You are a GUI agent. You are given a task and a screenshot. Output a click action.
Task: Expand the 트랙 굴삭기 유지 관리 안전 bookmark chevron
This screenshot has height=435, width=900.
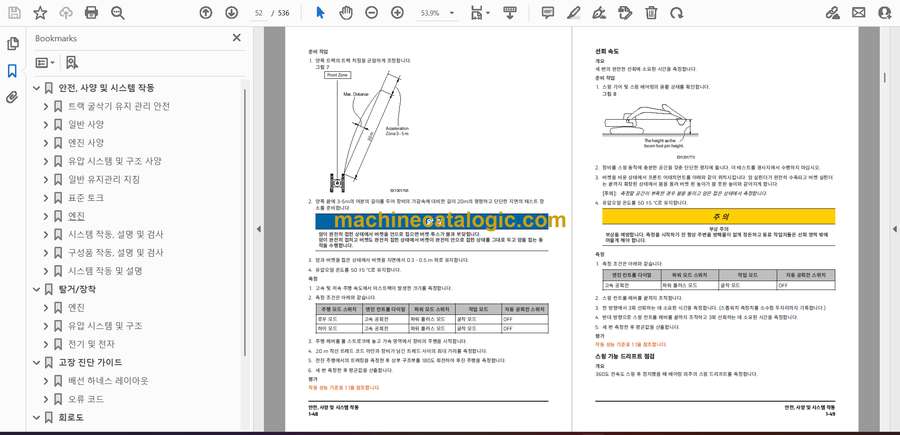46,106
